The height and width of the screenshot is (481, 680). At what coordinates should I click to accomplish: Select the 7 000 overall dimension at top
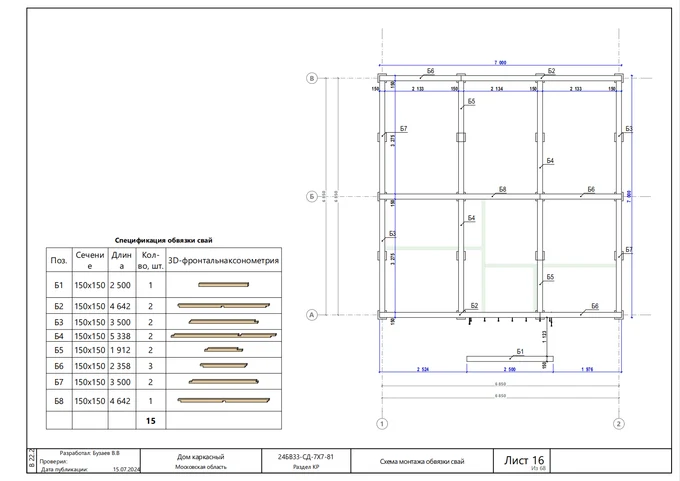(499, 63)
